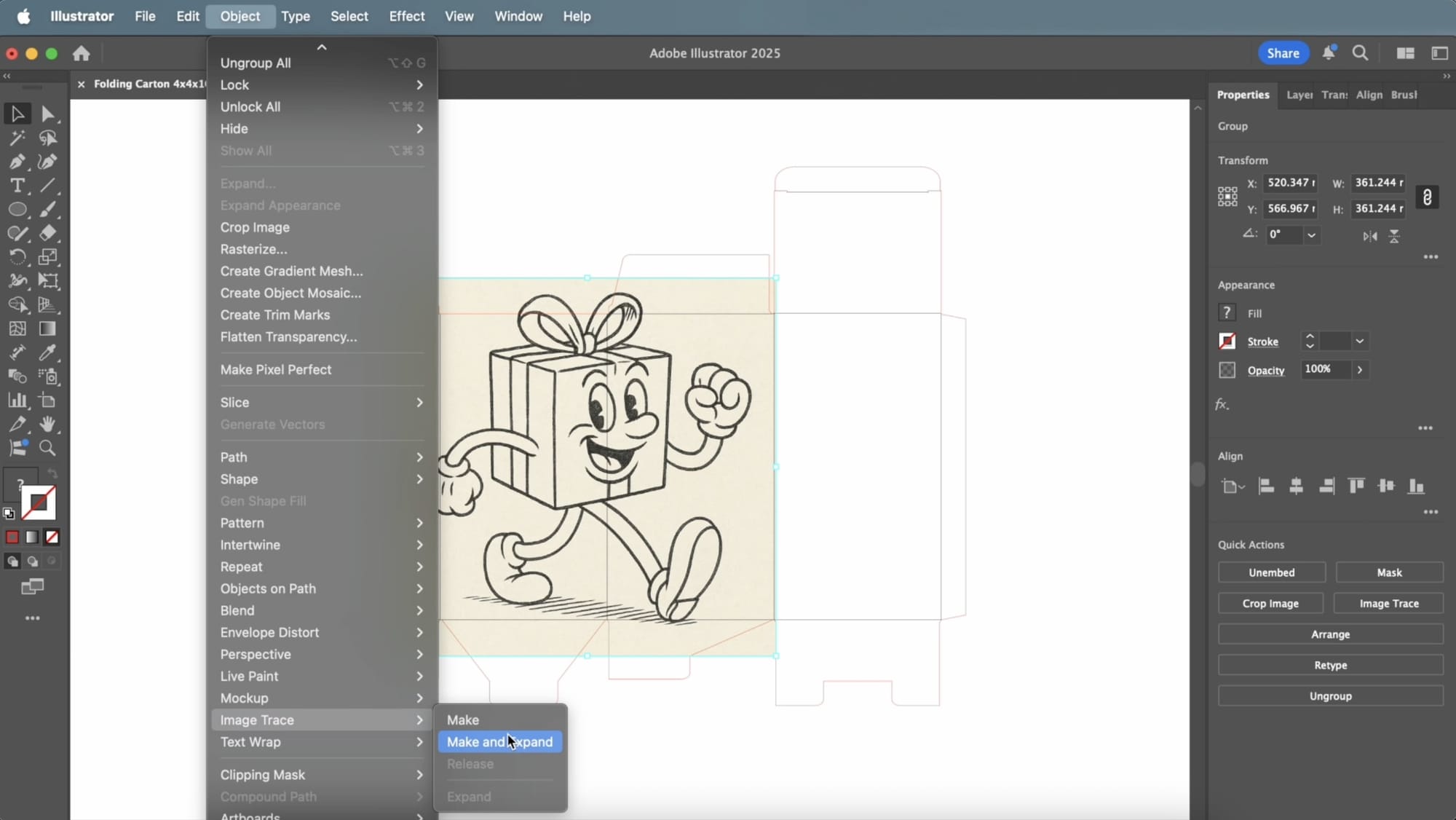Click the toolbar stroke color box
Viewport: 1456px width, 820px height.
(38, 502)
